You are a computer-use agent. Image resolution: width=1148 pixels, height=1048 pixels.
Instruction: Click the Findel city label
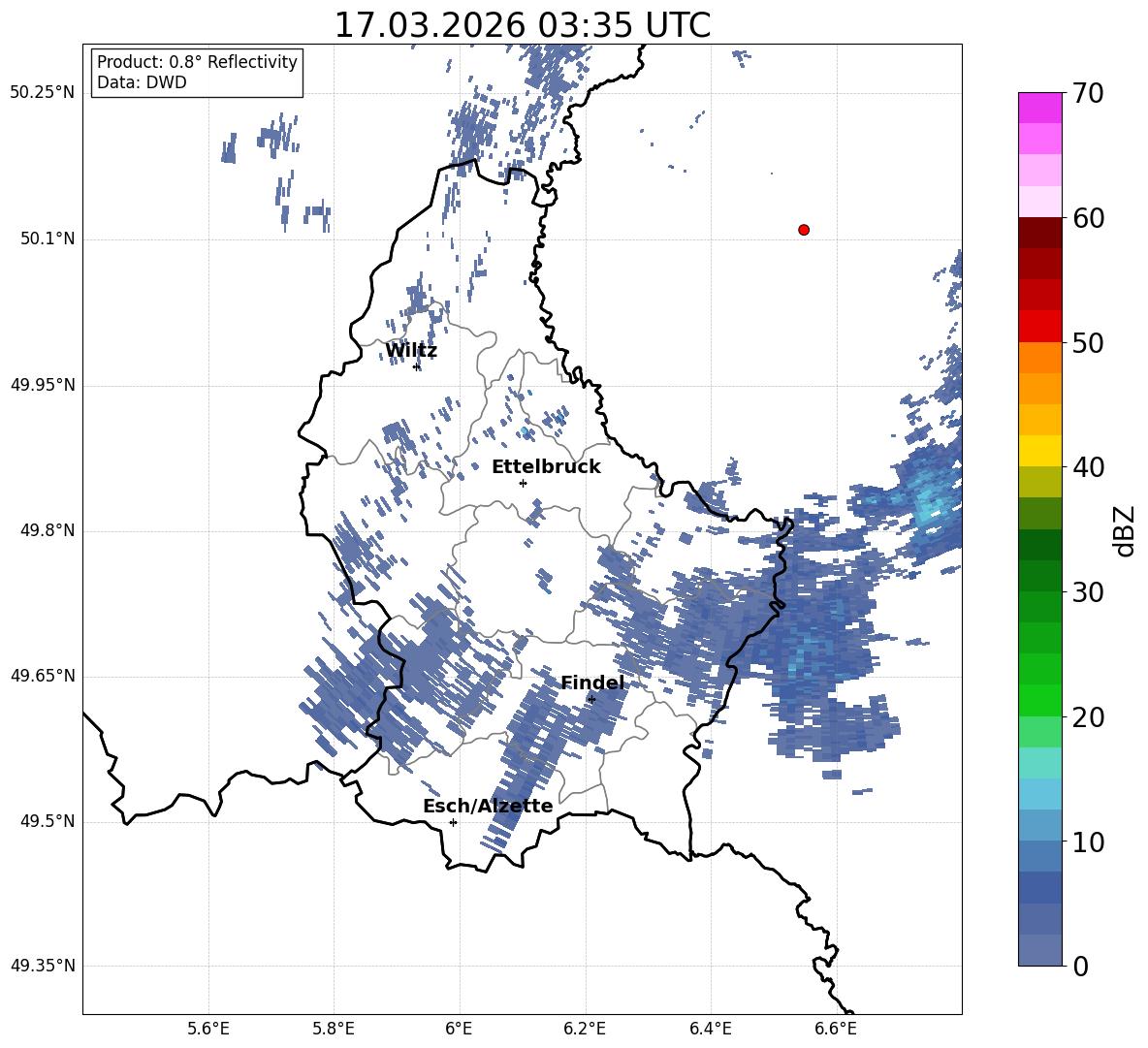[x=592, y=683]
